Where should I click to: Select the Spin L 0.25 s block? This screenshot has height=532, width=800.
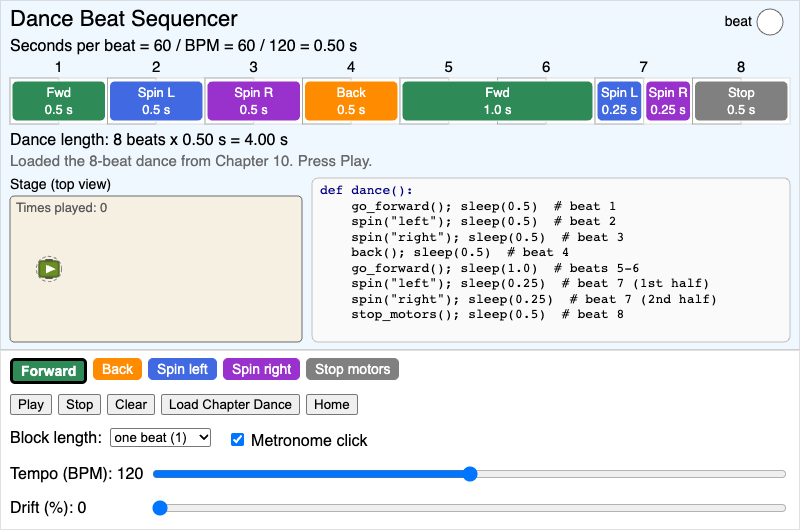[619, 101]
